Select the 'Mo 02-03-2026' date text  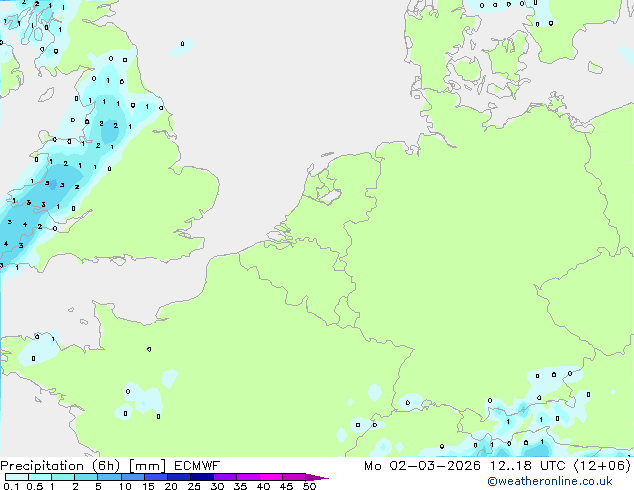click(x=422, y=466)
